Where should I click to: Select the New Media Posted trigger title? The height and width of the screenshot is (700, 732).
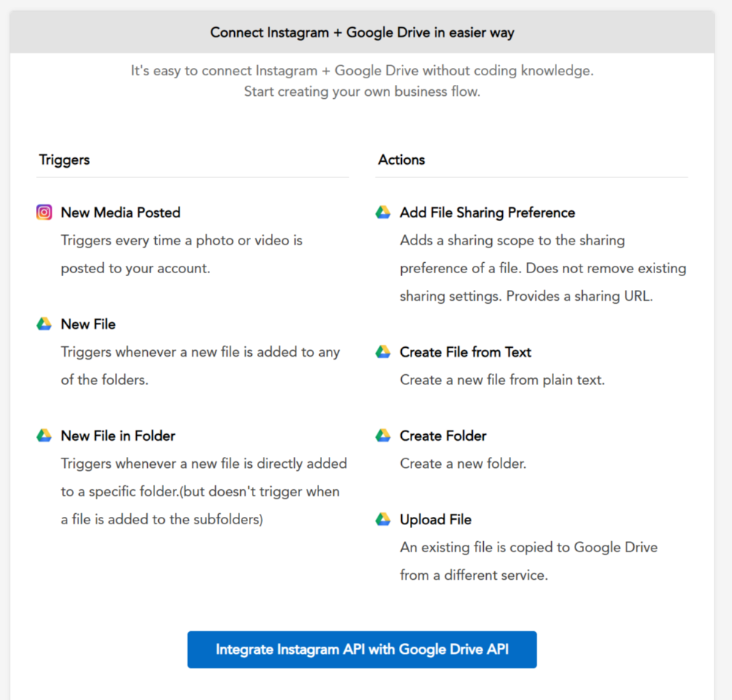coord(120,212)
